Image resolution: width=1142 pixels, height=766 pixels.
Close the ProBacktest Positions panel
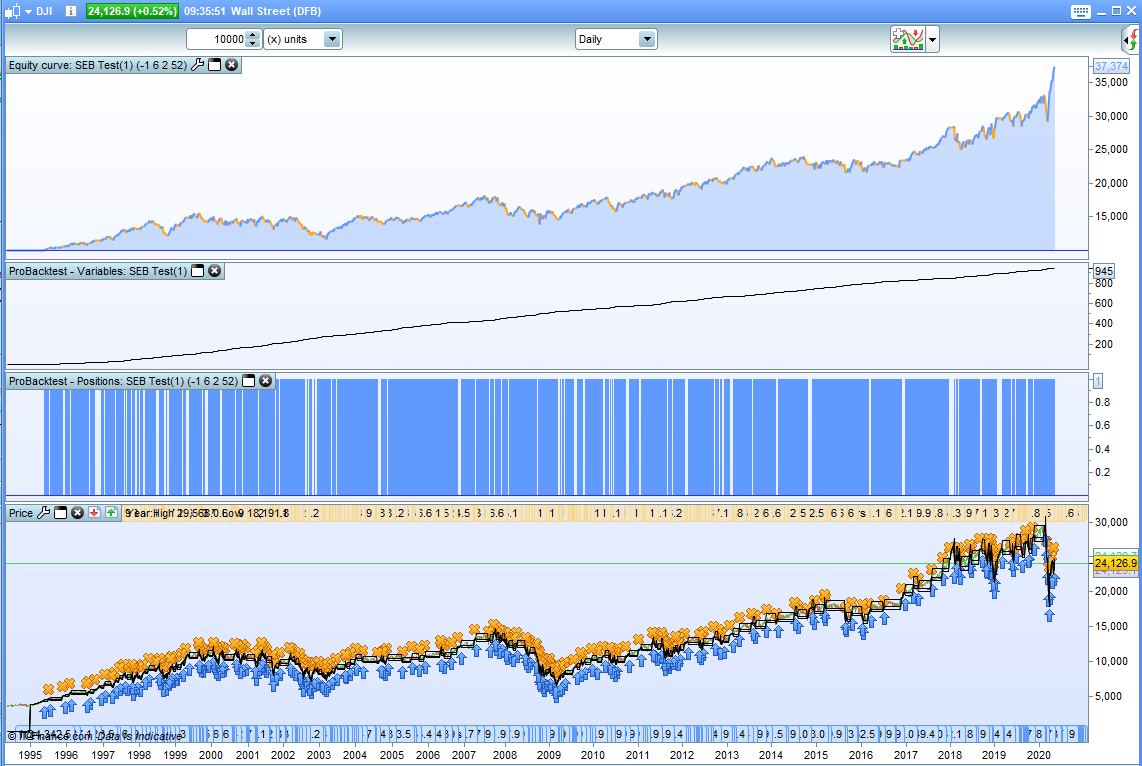tap(266, 381)
